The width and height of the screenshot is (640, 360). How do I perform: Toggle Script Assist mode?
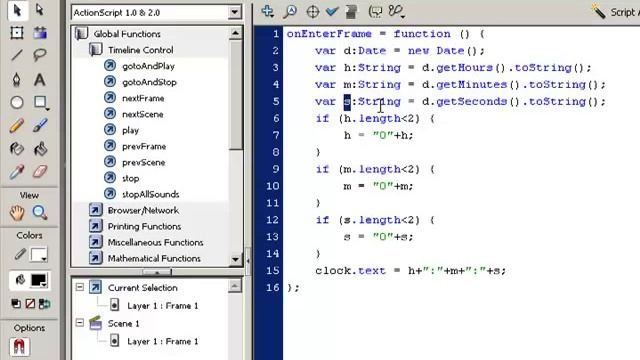pyautogui.click(x=615, y=12)
